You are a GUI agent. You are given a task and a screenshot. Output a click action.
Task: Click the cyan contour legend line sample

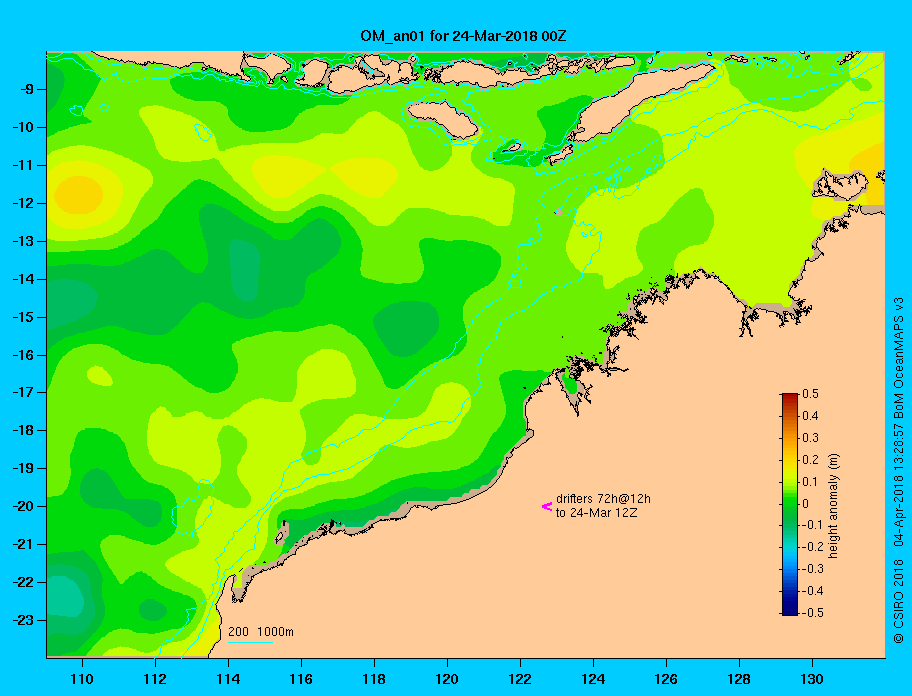250,642
